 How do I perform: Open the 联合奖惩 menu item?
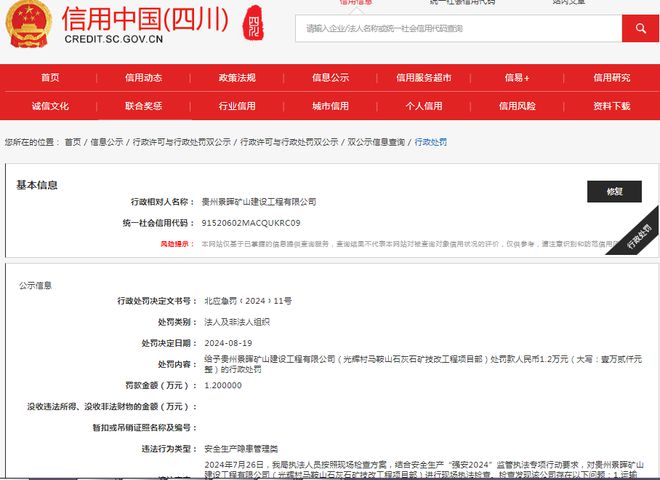[144, 106]
